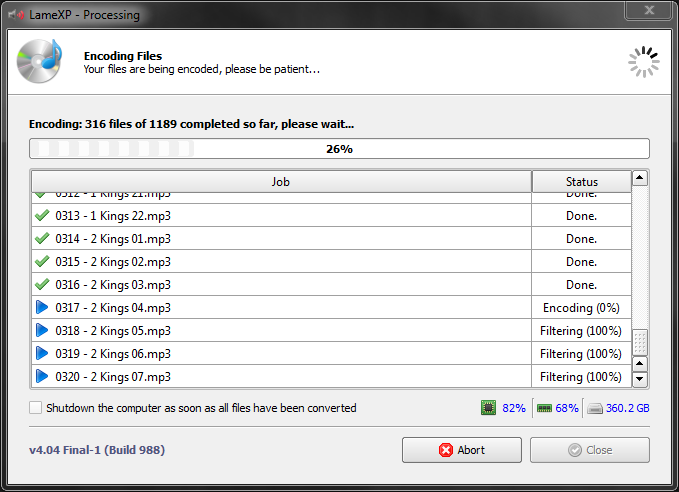Click the LameXP speaker icon in title bar

click(16, 15)
